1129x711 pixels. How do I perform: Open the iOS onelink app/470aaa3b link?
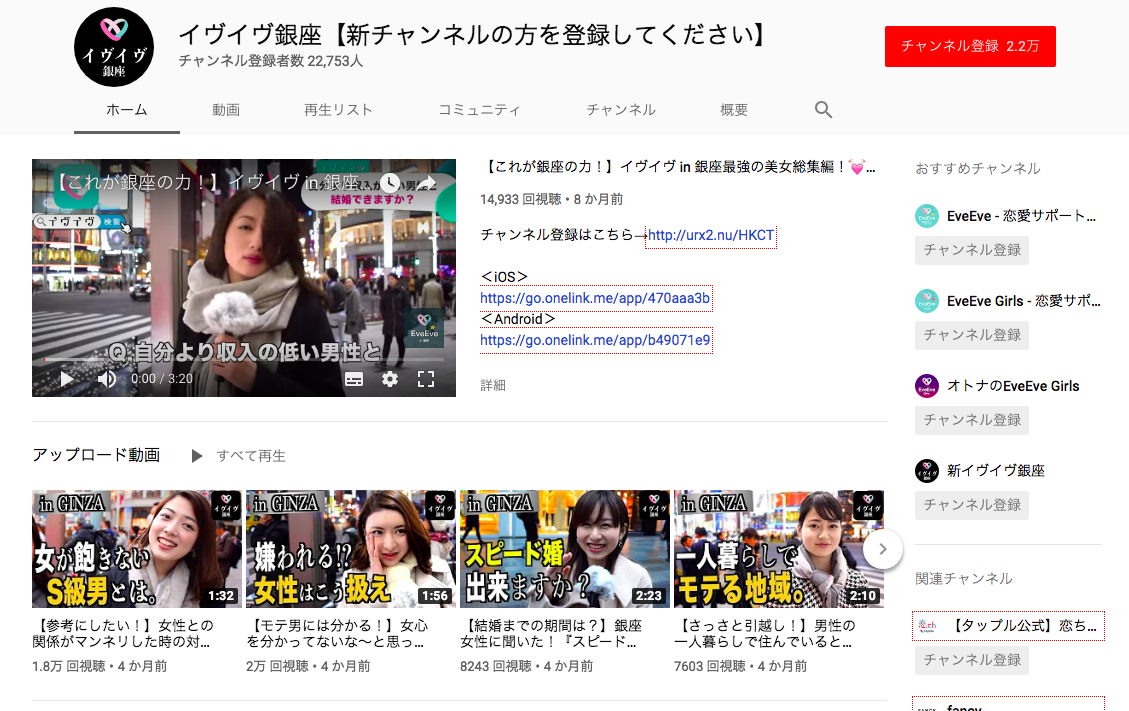[x=595, y=298]
